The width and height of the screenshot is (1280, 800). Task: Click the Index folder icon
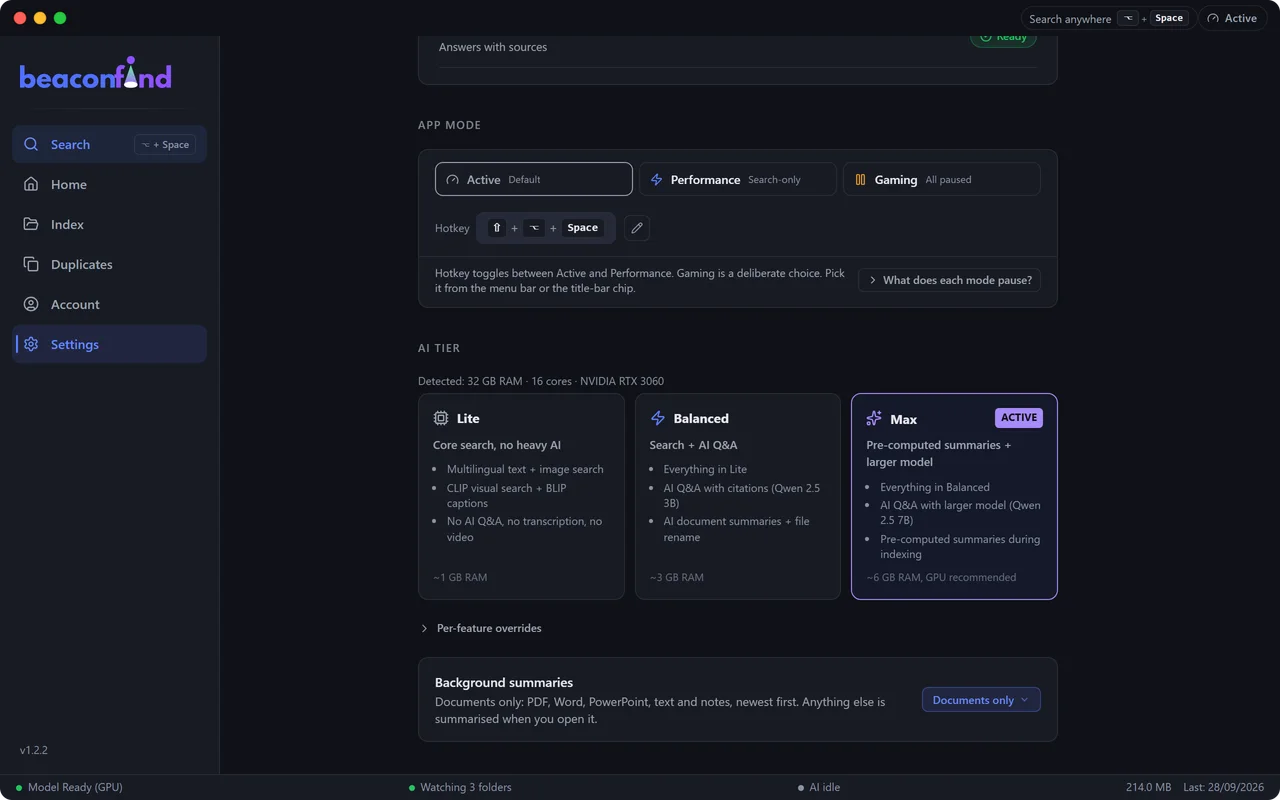pyautogui.click(x=31, y=224)
